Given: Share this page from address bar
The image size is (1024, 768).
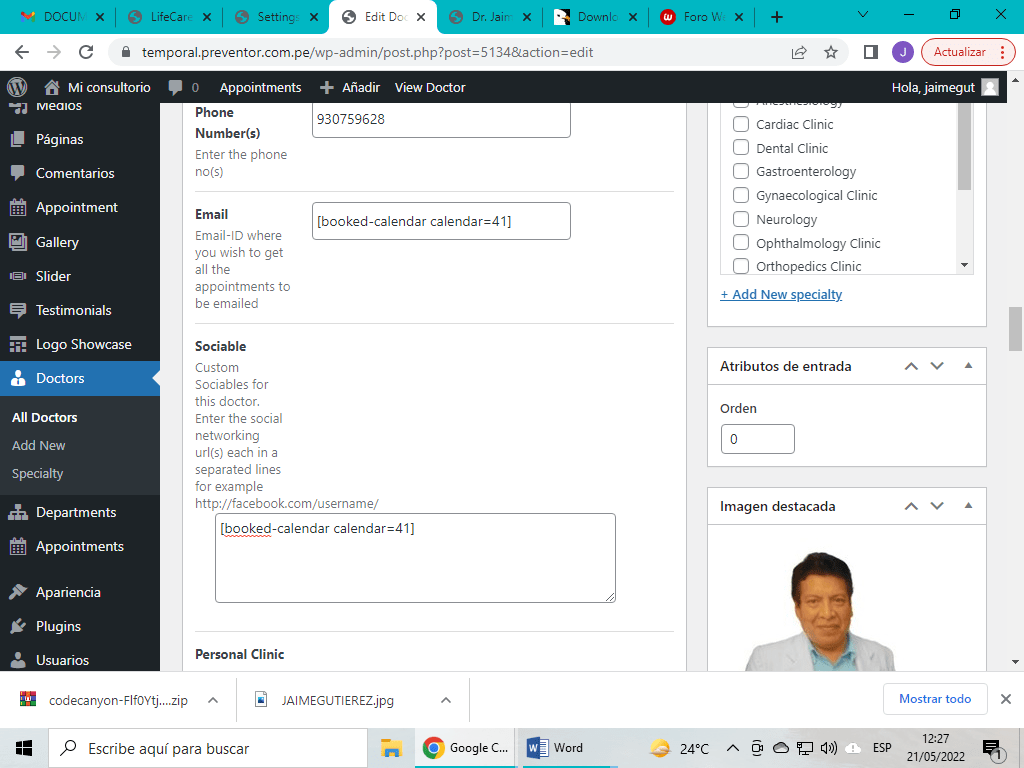Looking at the screenshot, I should click(x=799, y=52).
